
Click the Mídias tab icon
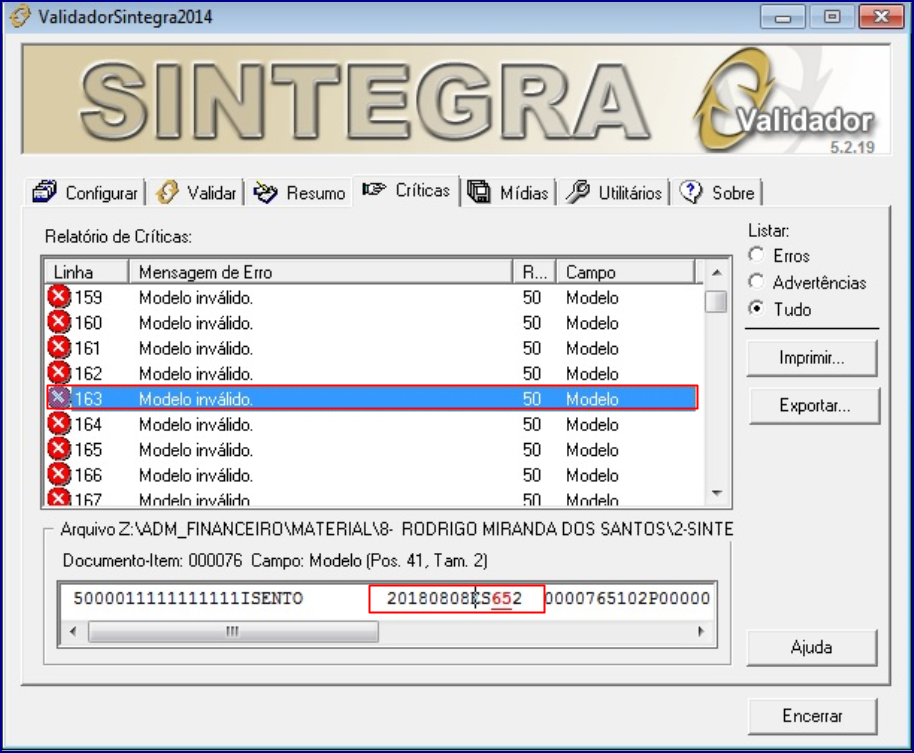[479, 192]
